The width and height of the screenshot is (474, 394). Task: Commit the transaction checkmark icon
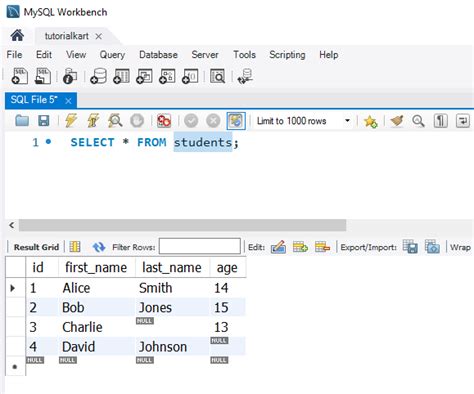pos(191,121)
